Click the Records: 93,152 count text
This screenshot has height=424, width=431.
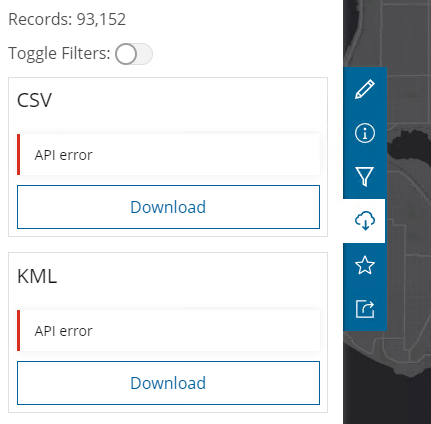pyautogui.click(x=67, y=19)
